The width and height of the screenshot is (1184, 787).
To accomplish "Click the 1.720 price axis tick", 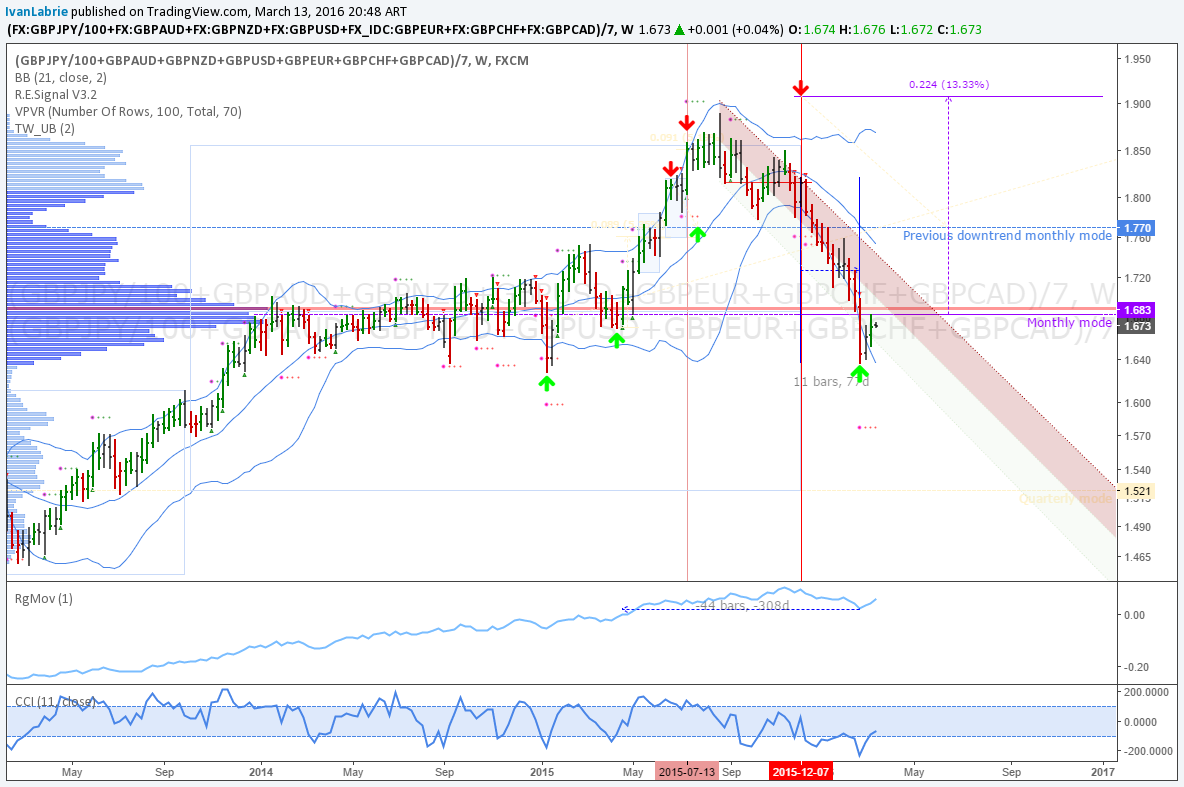I will [1137, 279].
